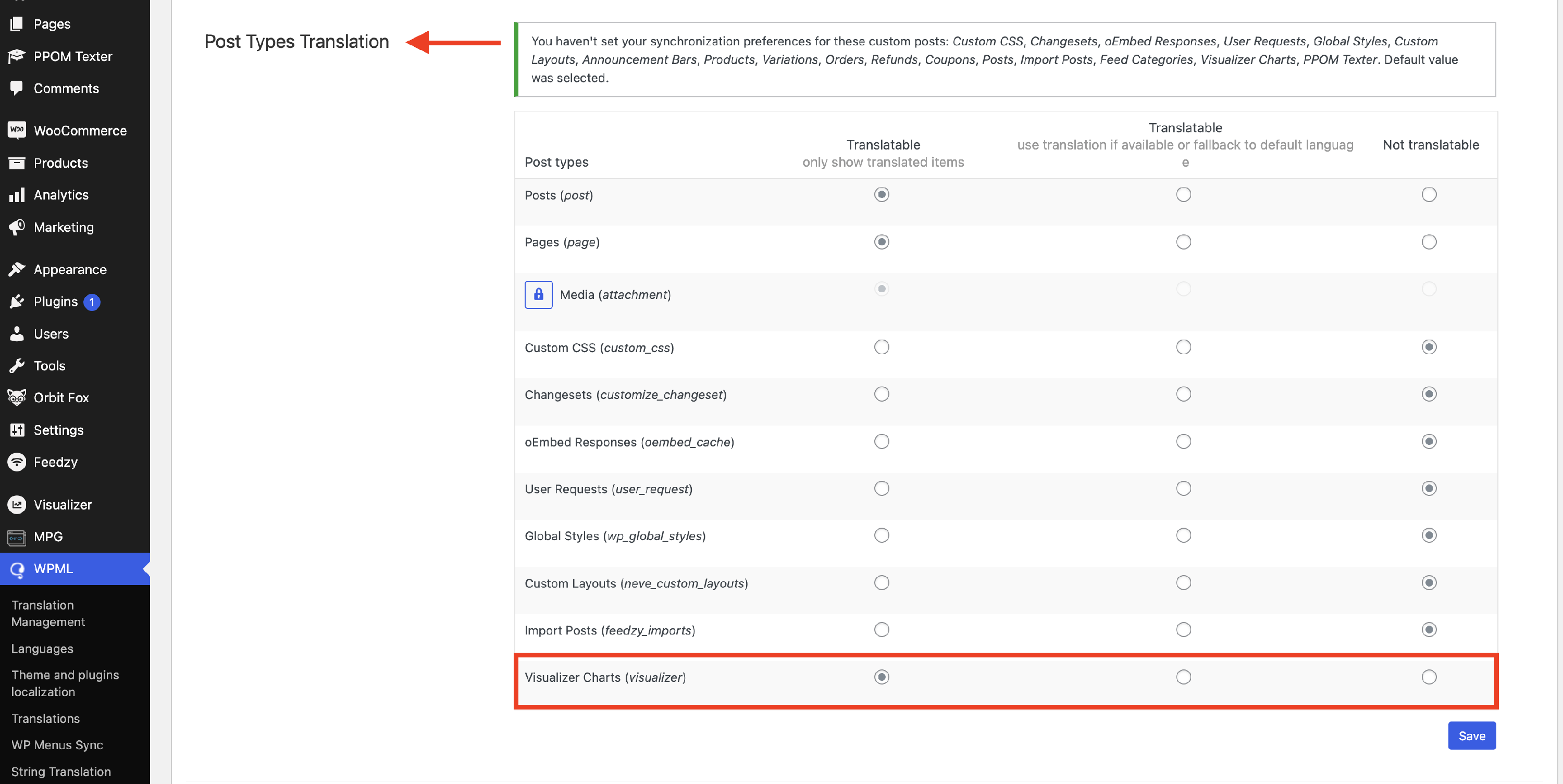Open the Analytics bar chart icon
1563x784 pixels.
click(17, 195)
